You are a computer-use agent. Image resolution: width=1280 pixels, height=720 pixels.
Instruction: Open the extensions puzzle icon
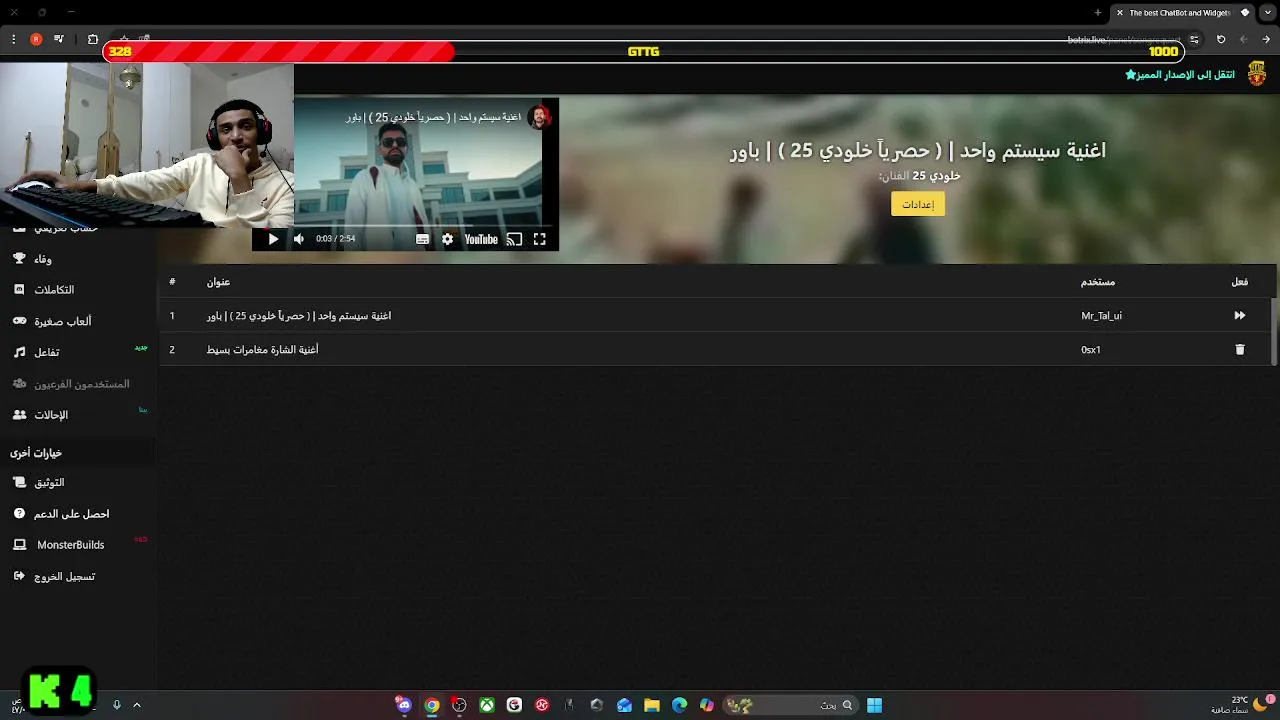tap(93, 39)
